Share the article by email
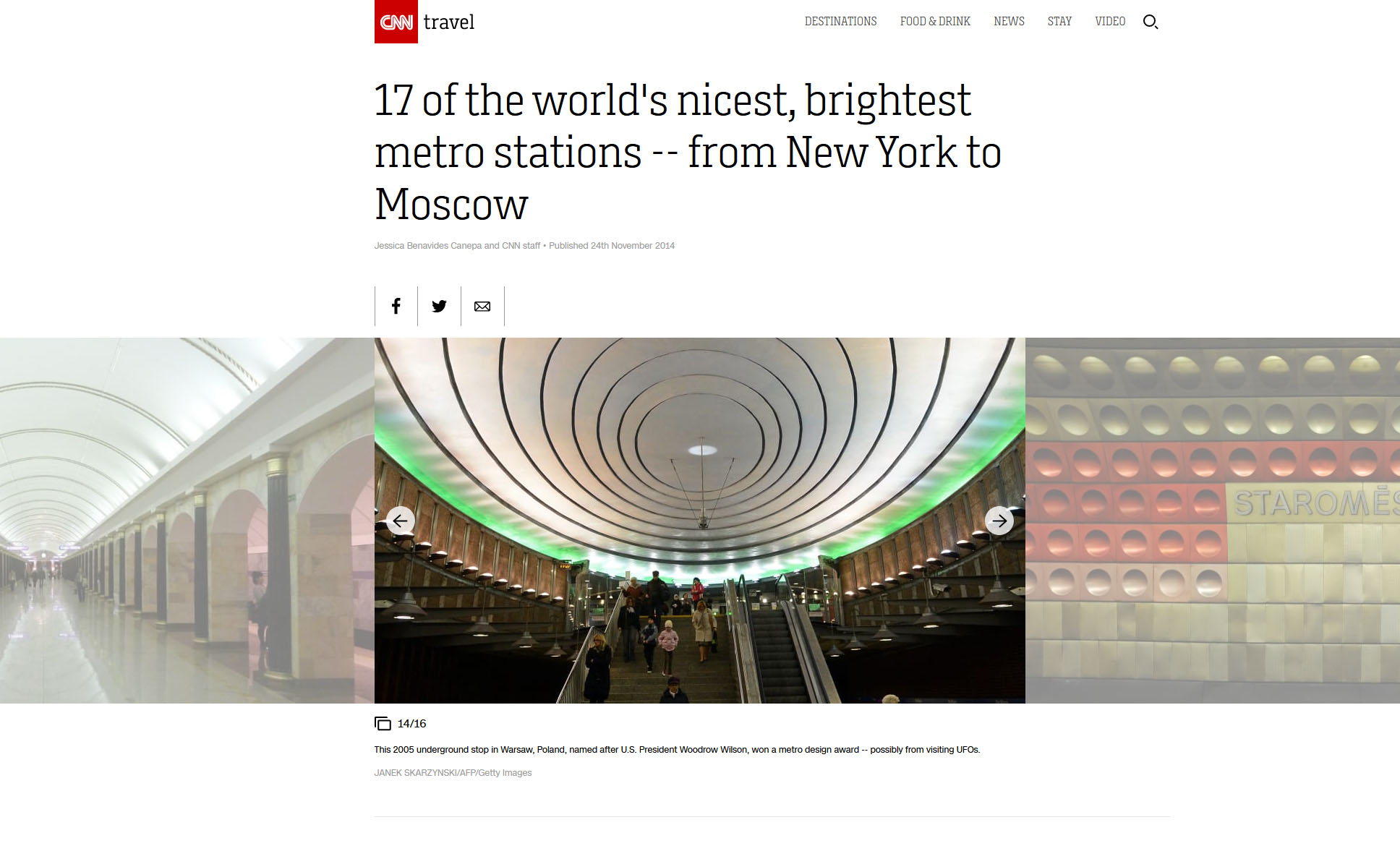The image size is (1400, 846). (482, 306)
